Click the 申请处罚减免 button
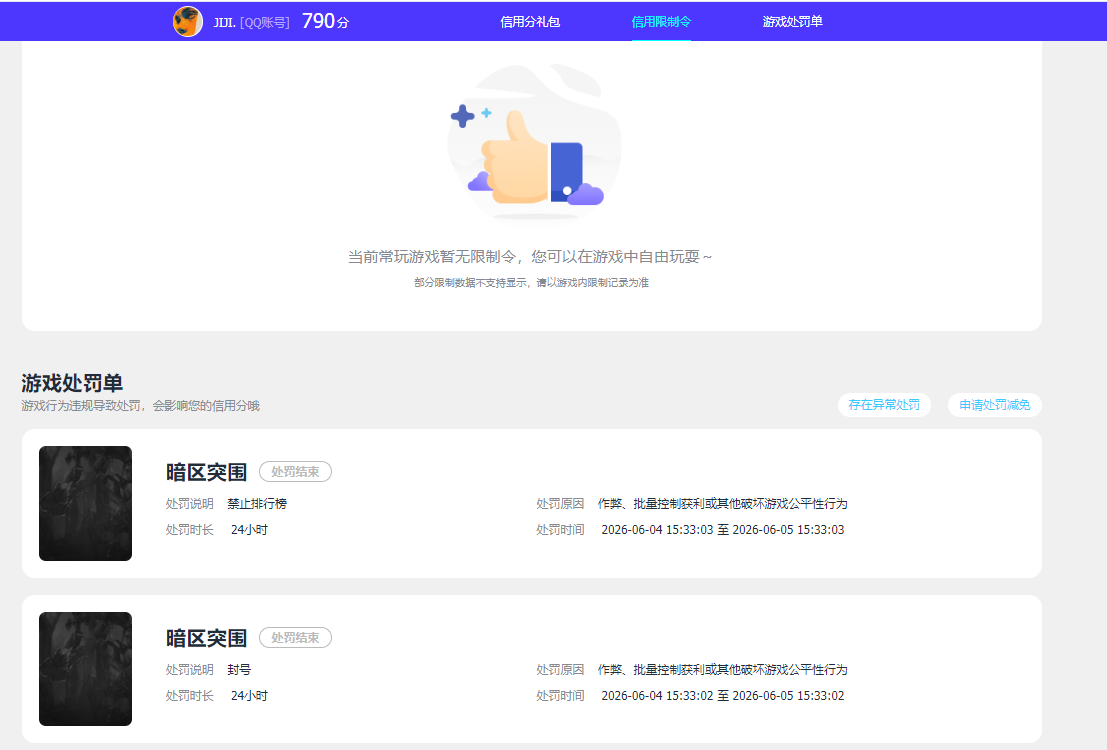 (995, 405)
